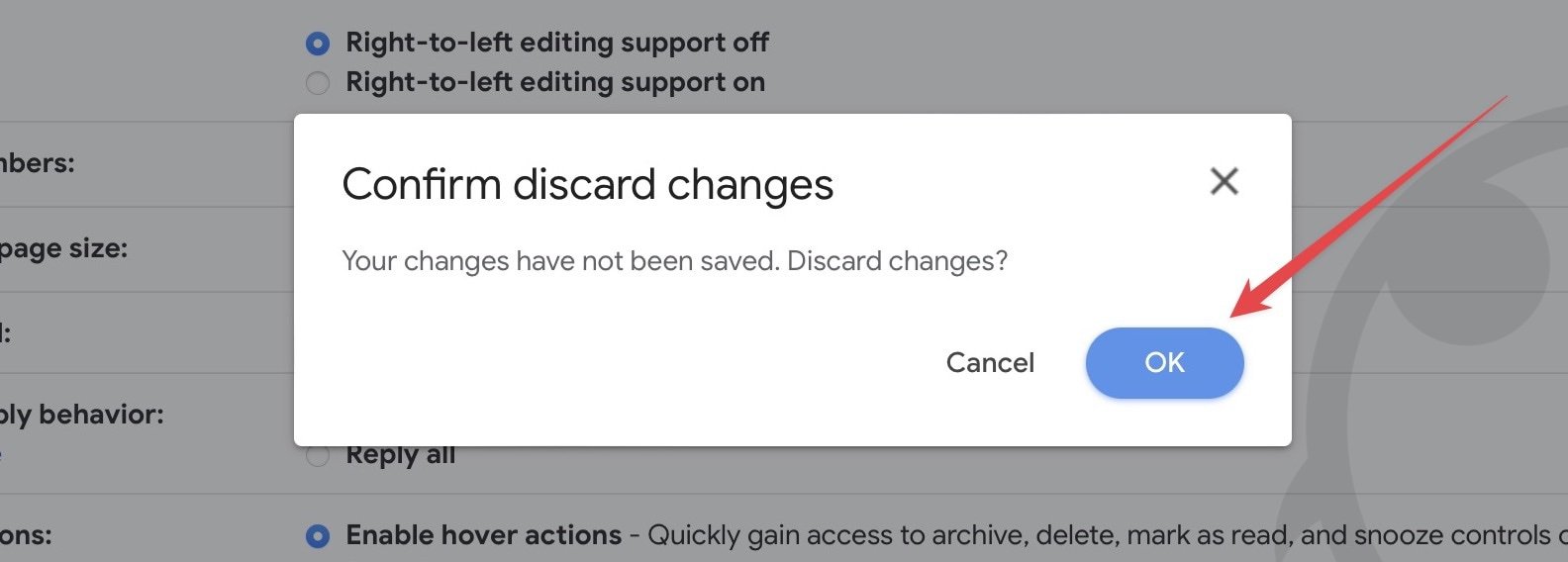This screenshot has height=562, width=1568.
Task: Choose the Reply all radio button
Action: click(318, 456)
